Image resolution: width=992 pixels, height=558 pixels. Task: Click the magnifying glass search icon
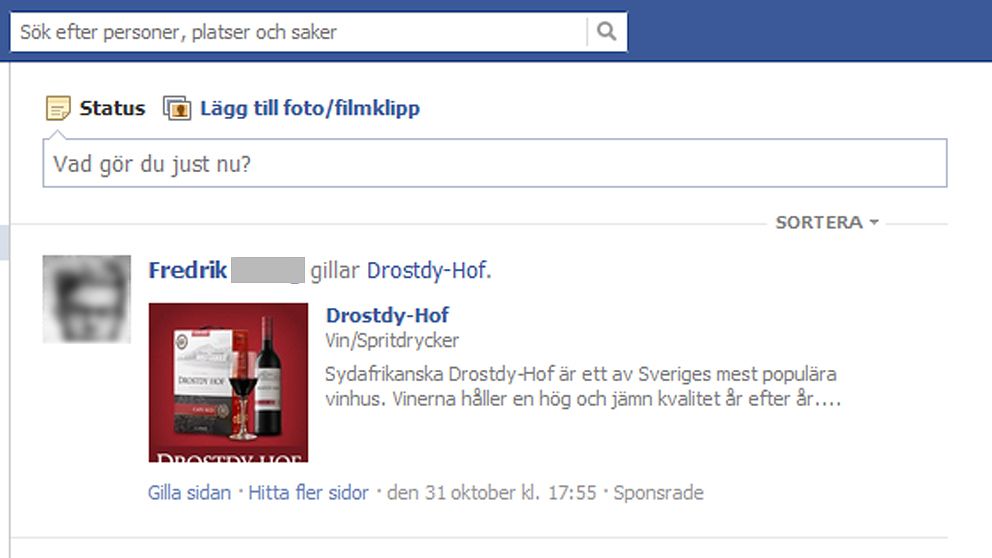click(607, 31)
